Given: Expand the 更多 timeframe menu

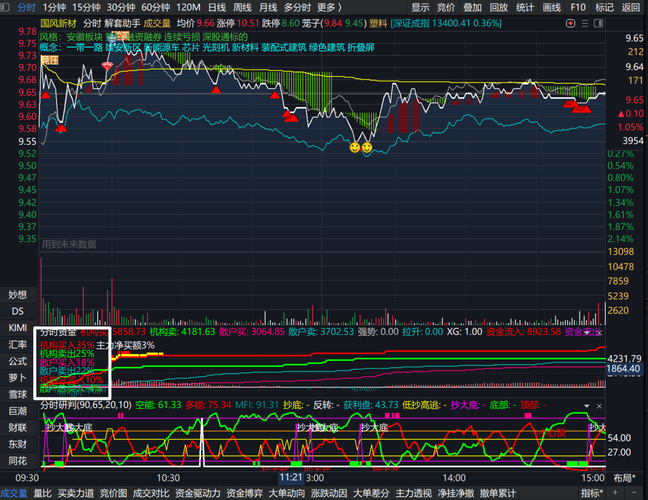Looking at the screenshot, I should tap(329, 7).
